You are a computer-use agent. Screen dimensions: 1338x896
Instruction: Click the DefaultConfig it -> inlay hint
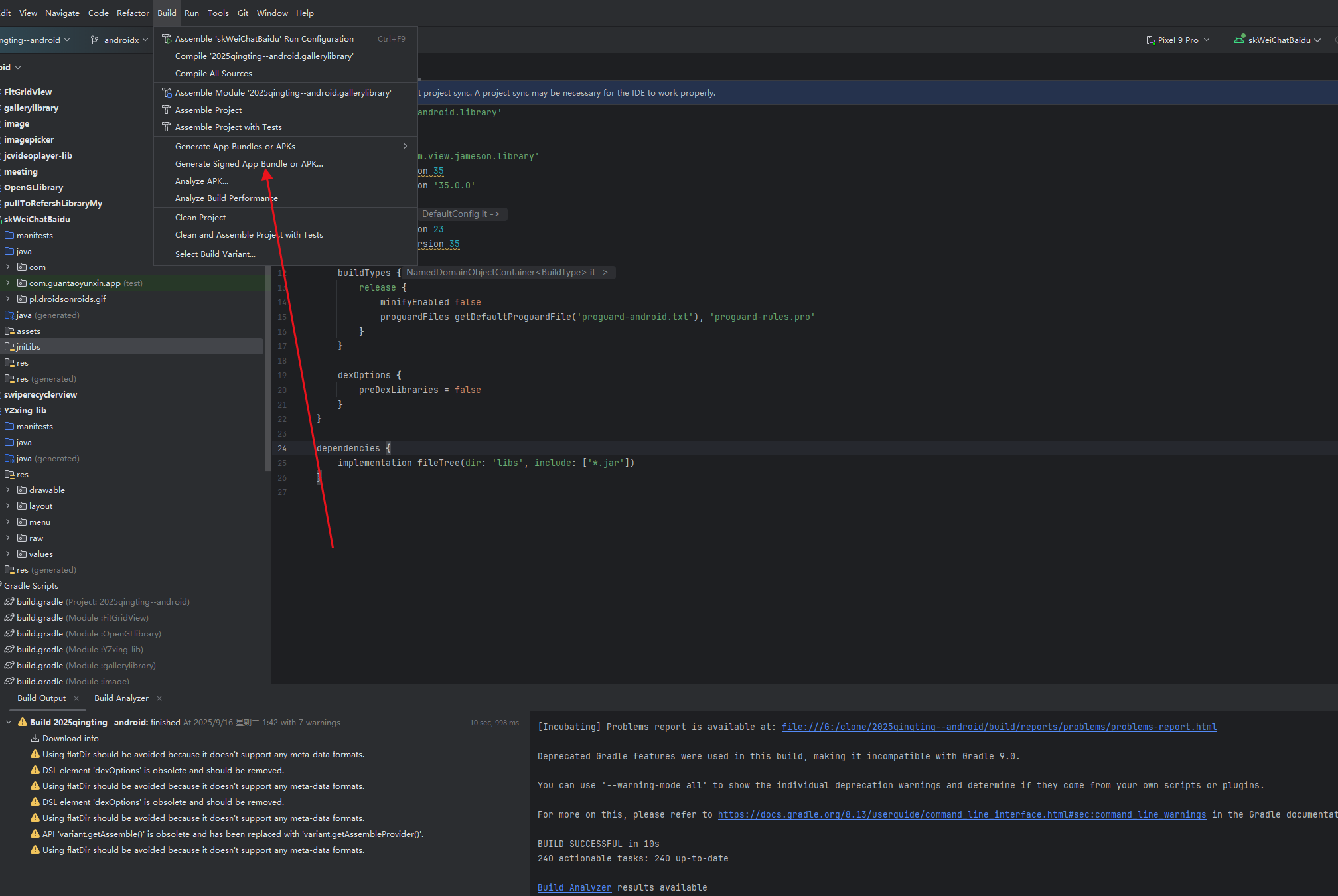(x=461, y=214)
